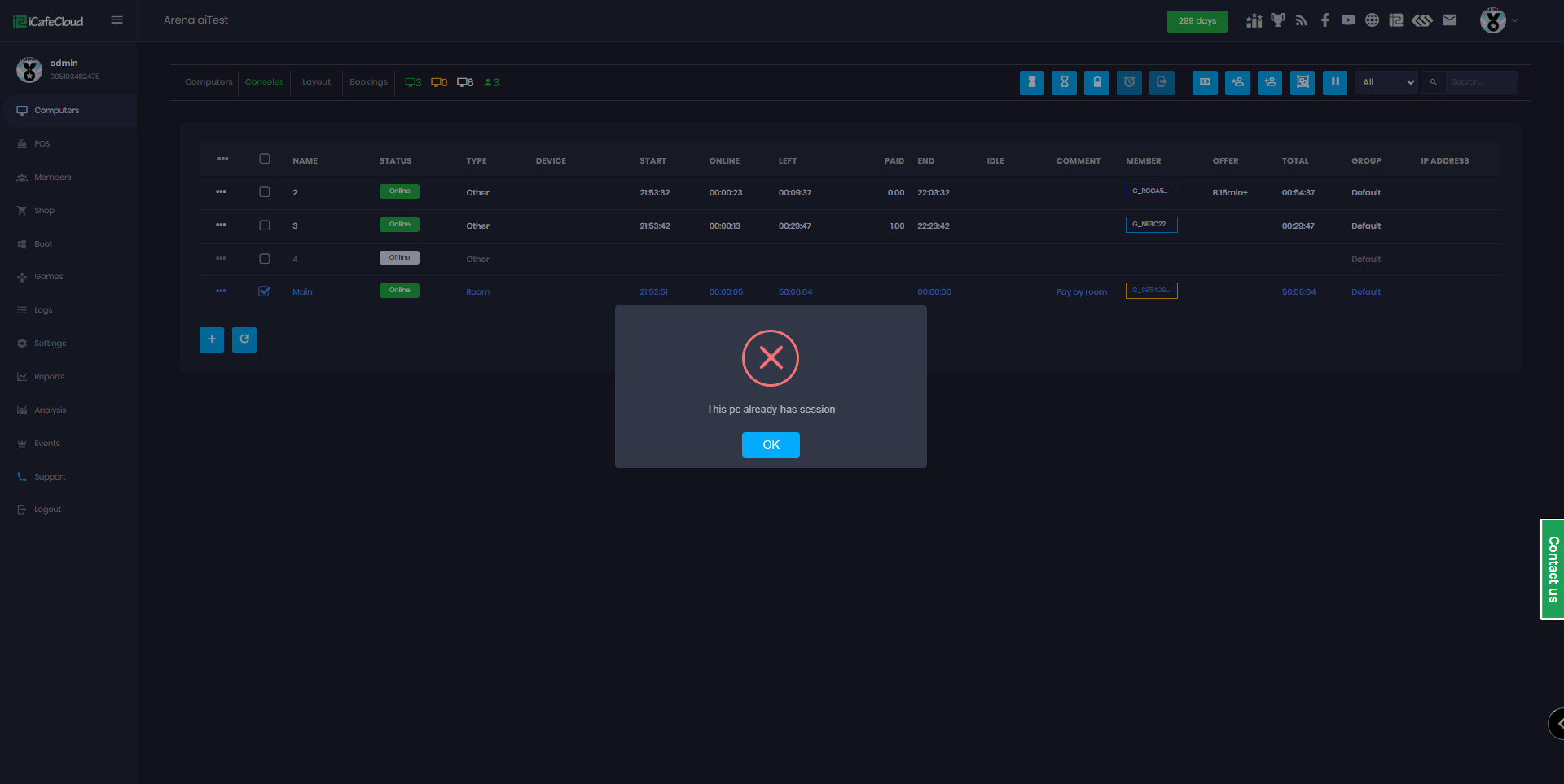The height and width of the screenshot is (784, 1564).
Task: Click the trophy icon in header
Action: (x=1277, y=20)
